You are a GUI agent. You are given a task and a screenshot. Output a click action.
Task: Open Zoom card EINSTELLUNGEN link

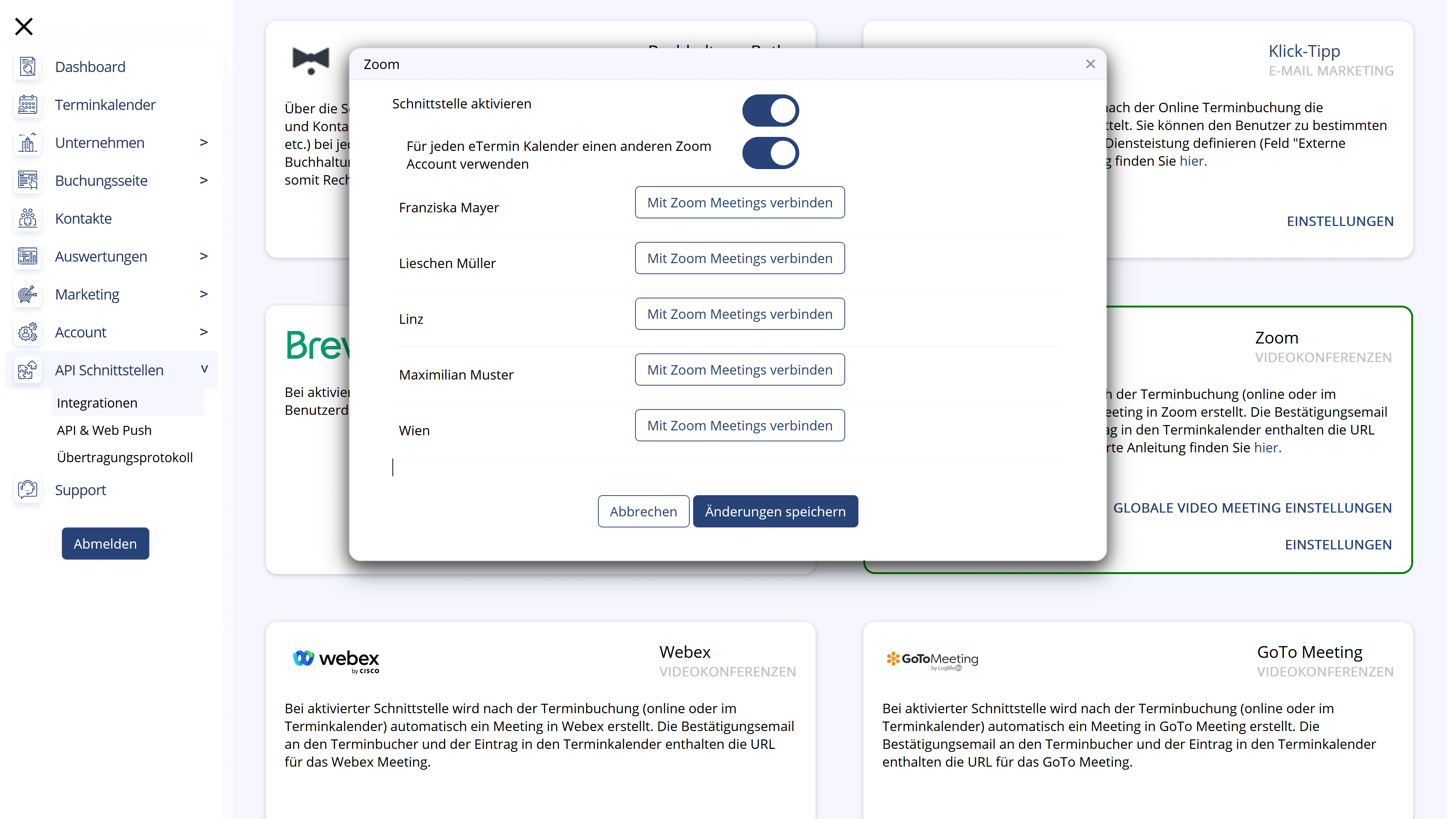(x=1338, y=544)
